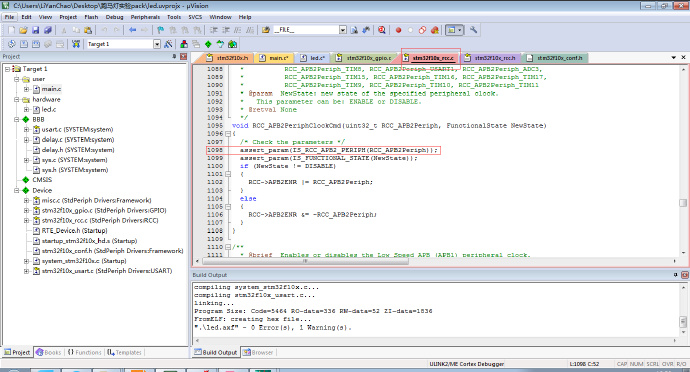The height and width of the screenshot is (372, 690).
Task: Switch to the main.c* editor tab
Action: (x=274, y=58)
